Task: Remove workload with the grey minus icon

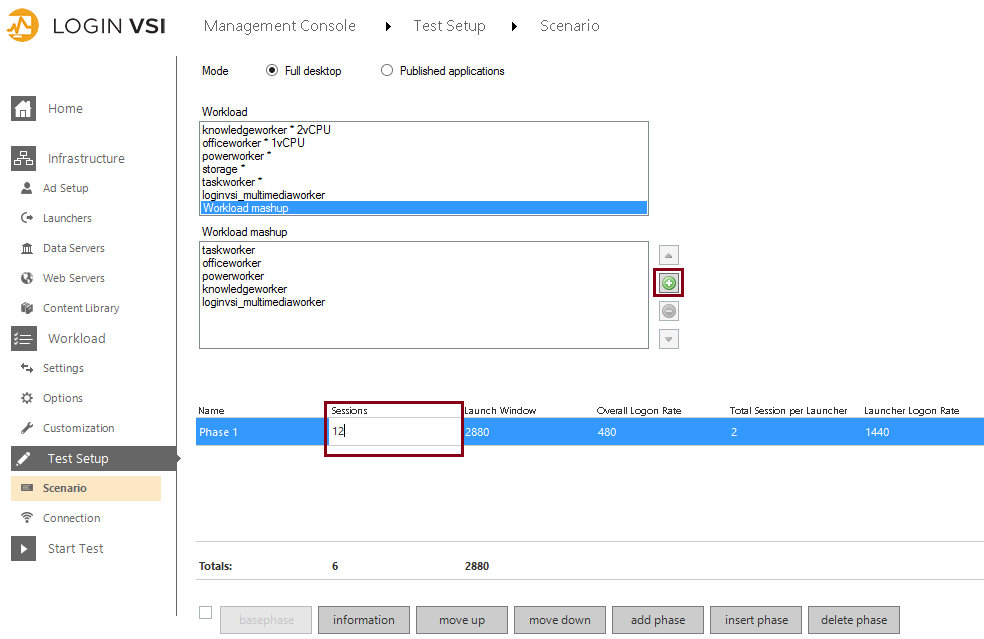Action: click(x=669, y=311)
